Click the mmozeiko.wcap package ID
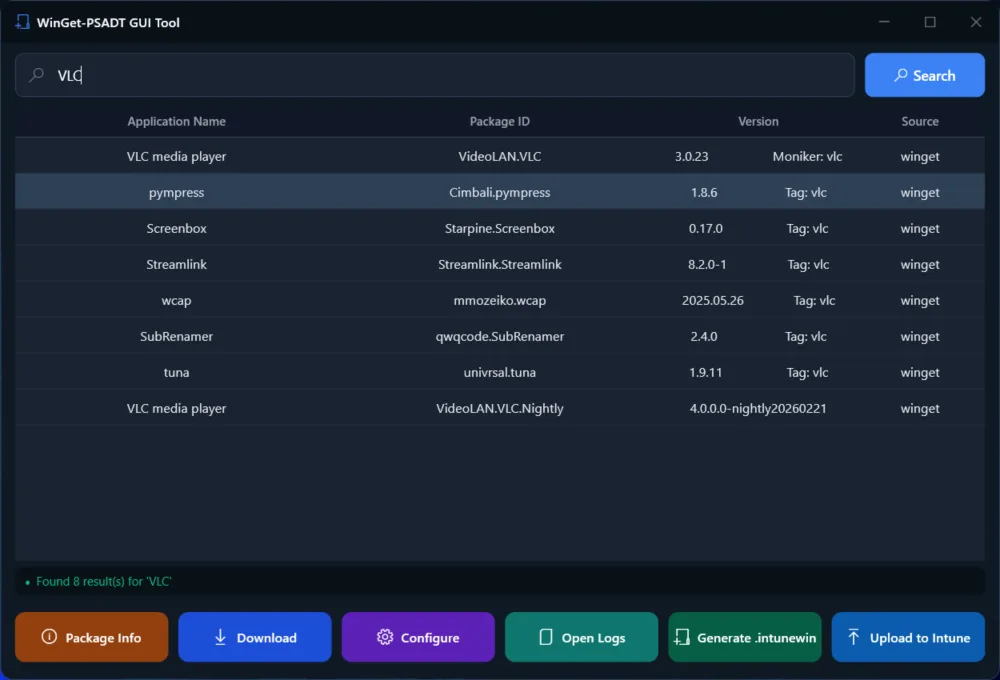1000x680 pixels. point(499,300)
